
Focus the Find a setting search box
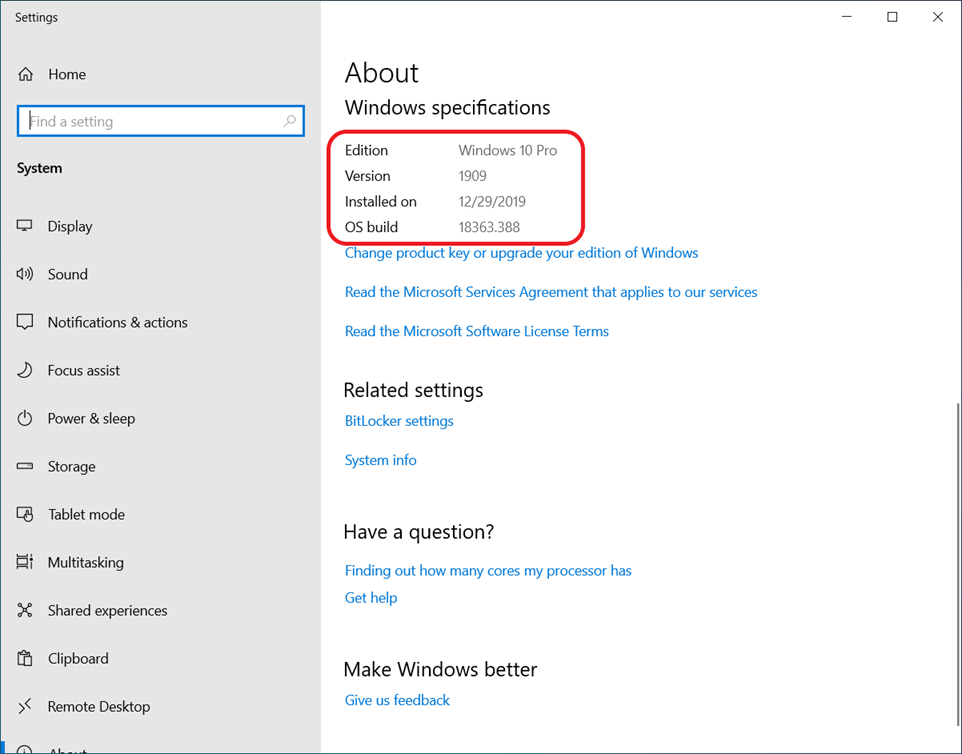[161, 121]
